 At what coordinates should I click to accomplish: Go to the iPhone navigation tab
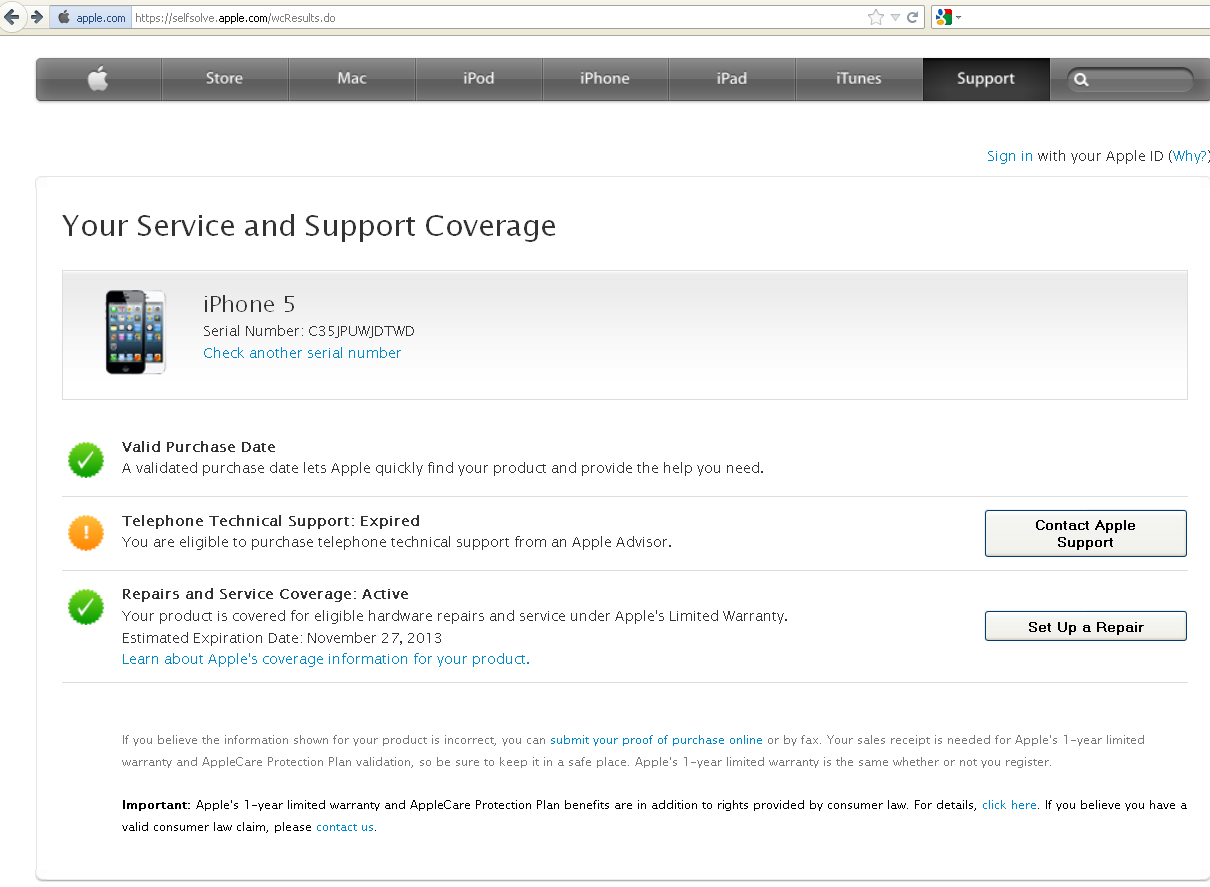pyautogui.click(x=605, y=79)
